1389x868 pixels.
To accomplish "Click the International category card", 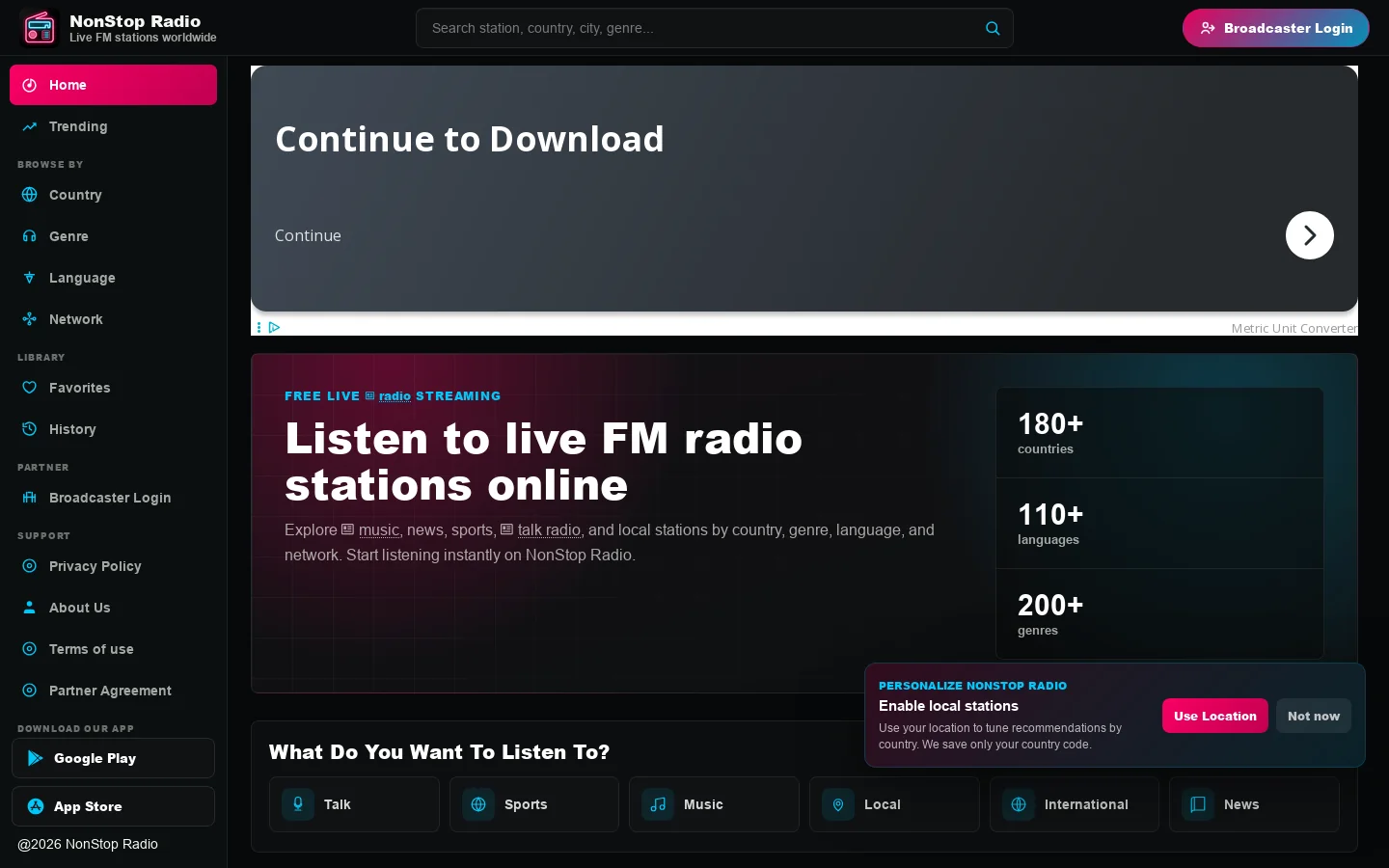I will tap(1075, 804).
